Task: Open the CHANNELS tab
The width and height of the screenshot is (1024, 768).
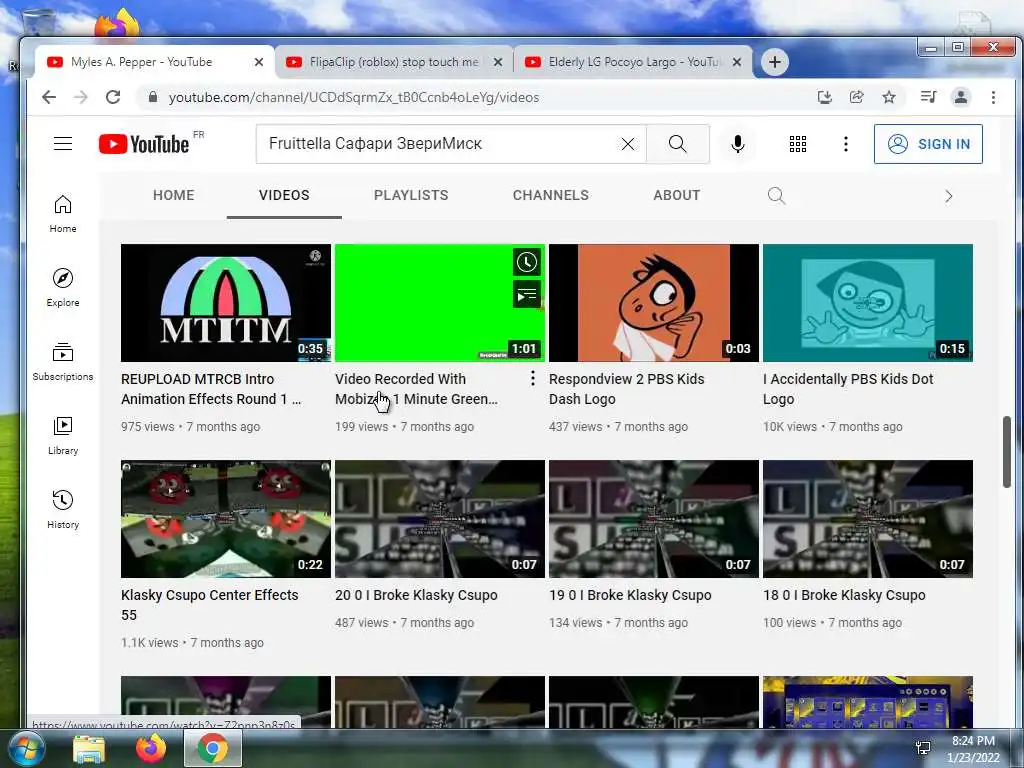Action: click(x=551, y=195)
